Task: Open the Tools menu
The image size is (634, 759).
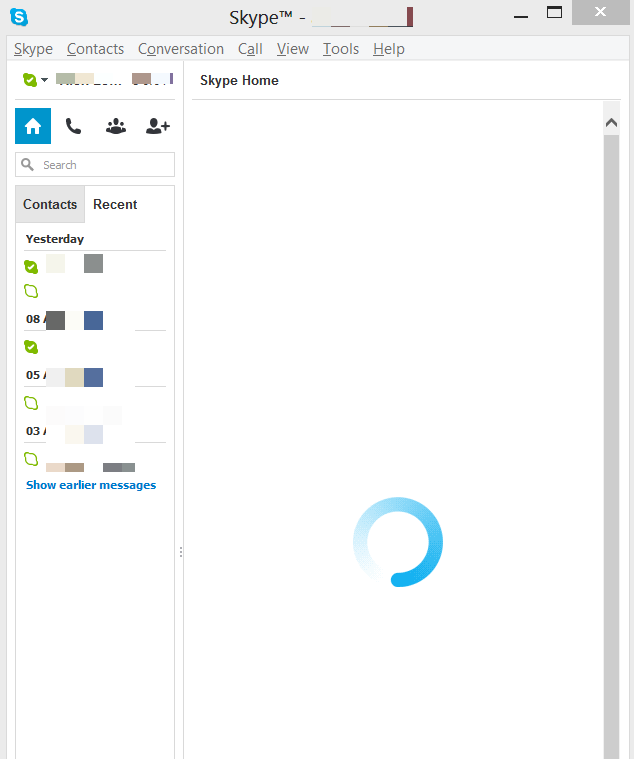Action: (x=341, y=49)
